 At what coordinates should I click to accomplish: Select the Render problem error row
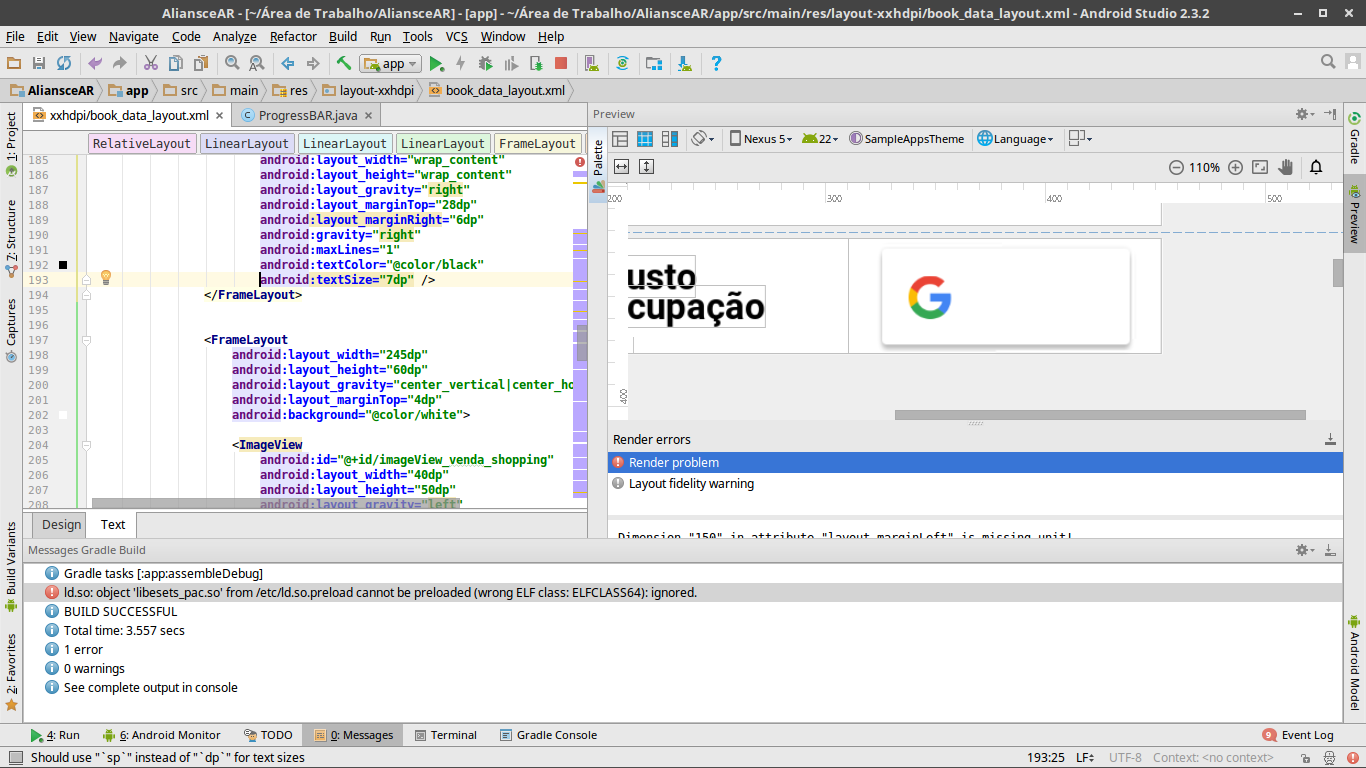tap(975, 462)
